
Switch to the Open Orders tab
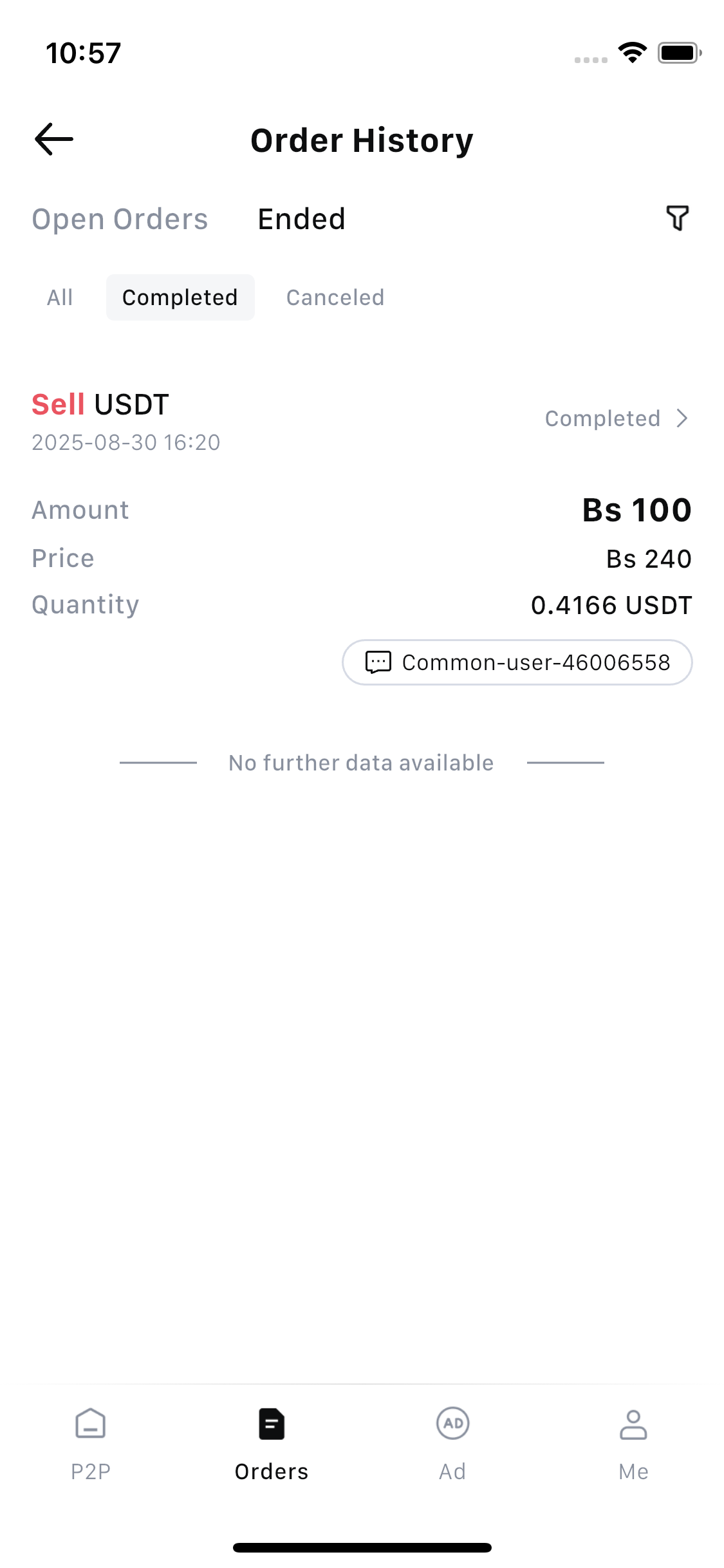tap(120, 219)
